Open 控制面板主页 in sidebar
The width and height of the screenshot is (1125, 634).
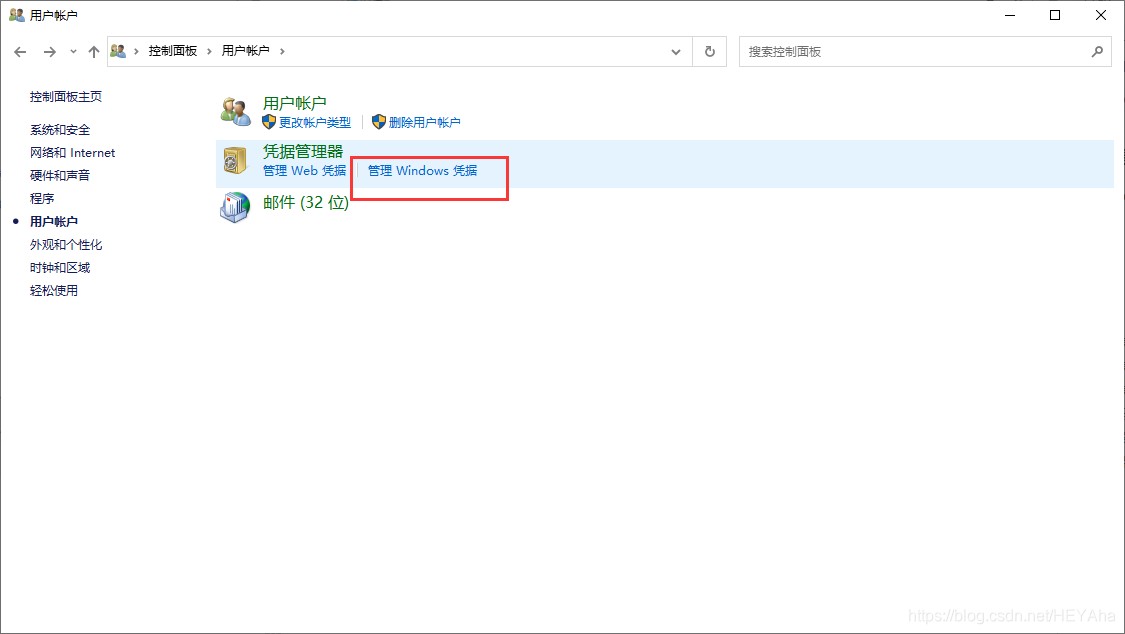[x=66, y=97]
